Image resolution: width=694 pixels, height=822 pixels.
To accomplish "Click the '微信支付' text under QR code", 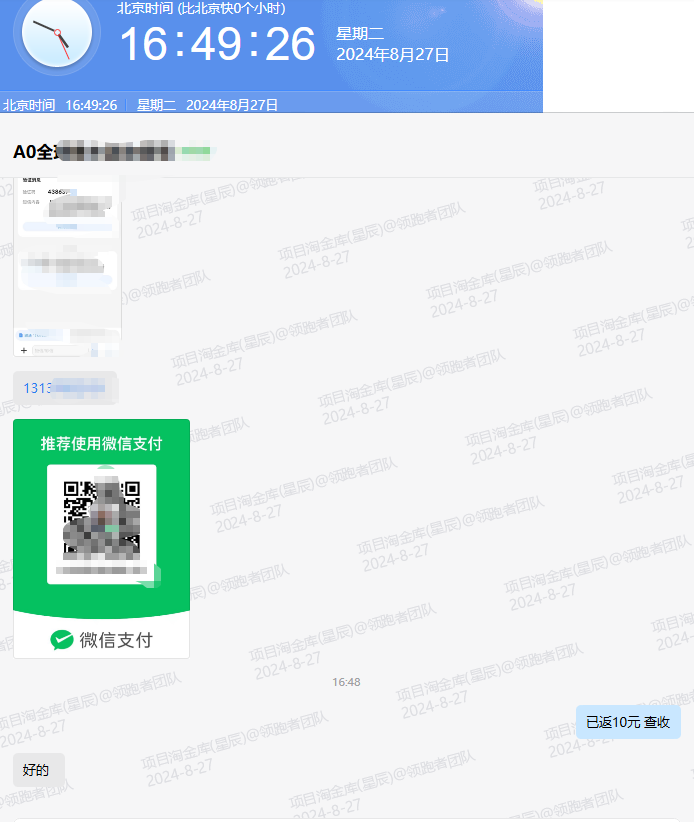I will 116,640.
